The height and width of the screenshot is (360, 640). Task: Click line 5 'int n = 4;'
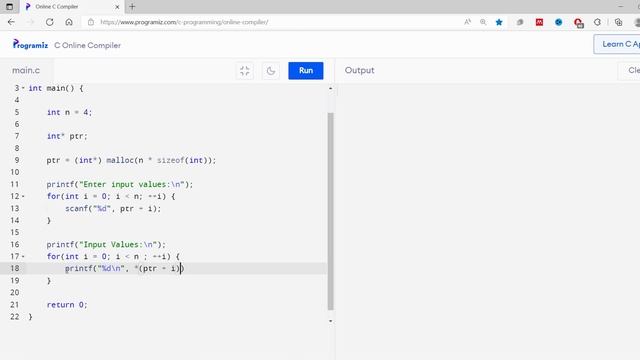(69, 112)
